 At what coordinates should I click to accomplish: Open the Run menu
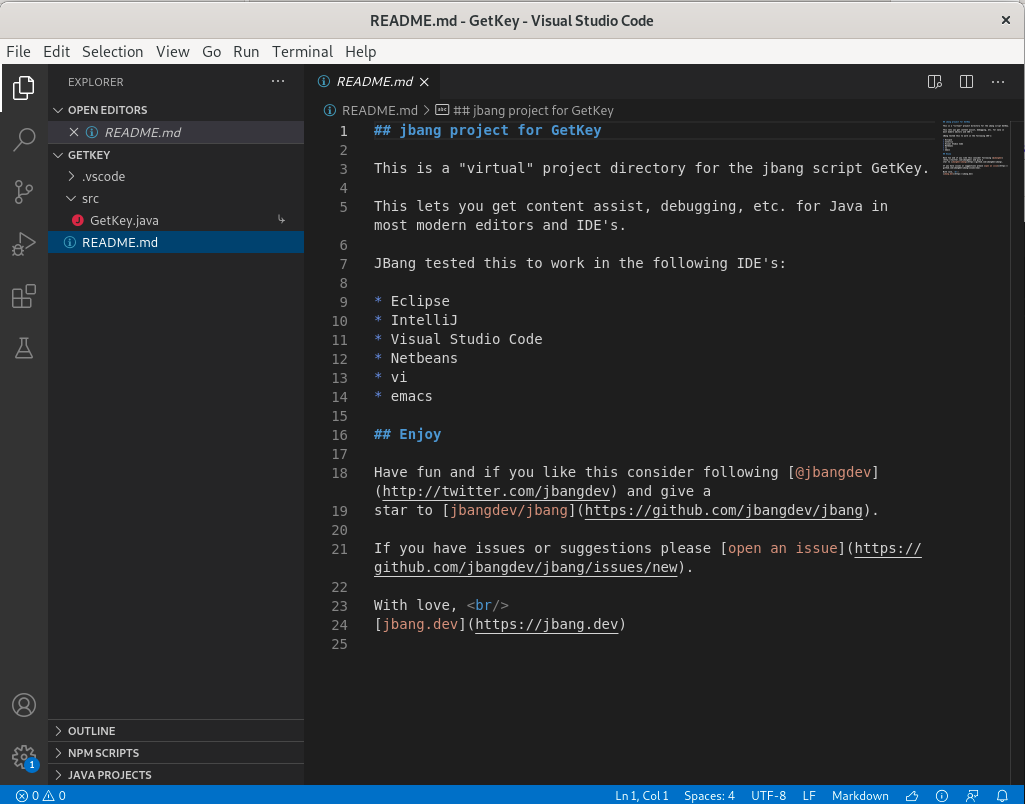click(x=246, y=52)
